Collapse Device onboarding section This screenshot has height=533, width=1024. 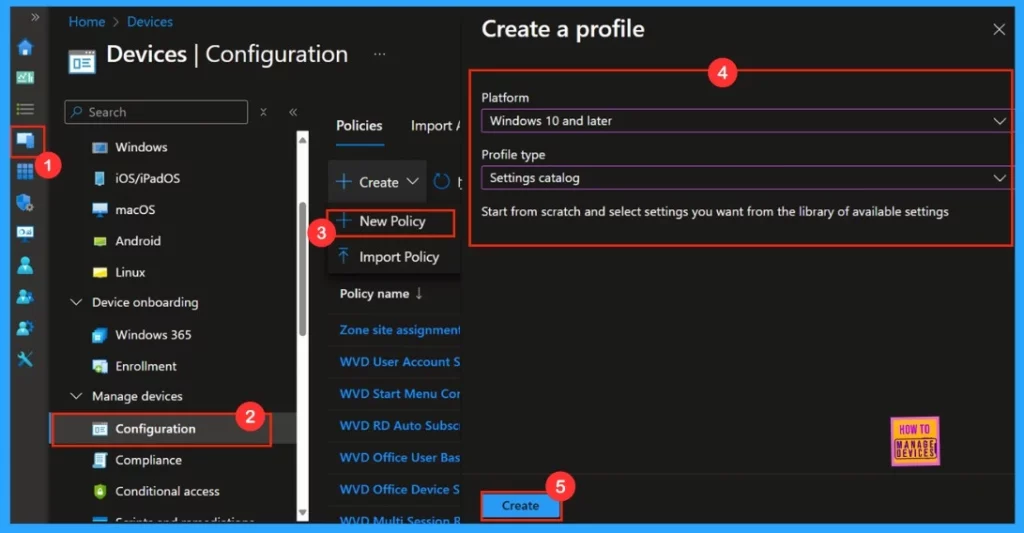(76, 302)
